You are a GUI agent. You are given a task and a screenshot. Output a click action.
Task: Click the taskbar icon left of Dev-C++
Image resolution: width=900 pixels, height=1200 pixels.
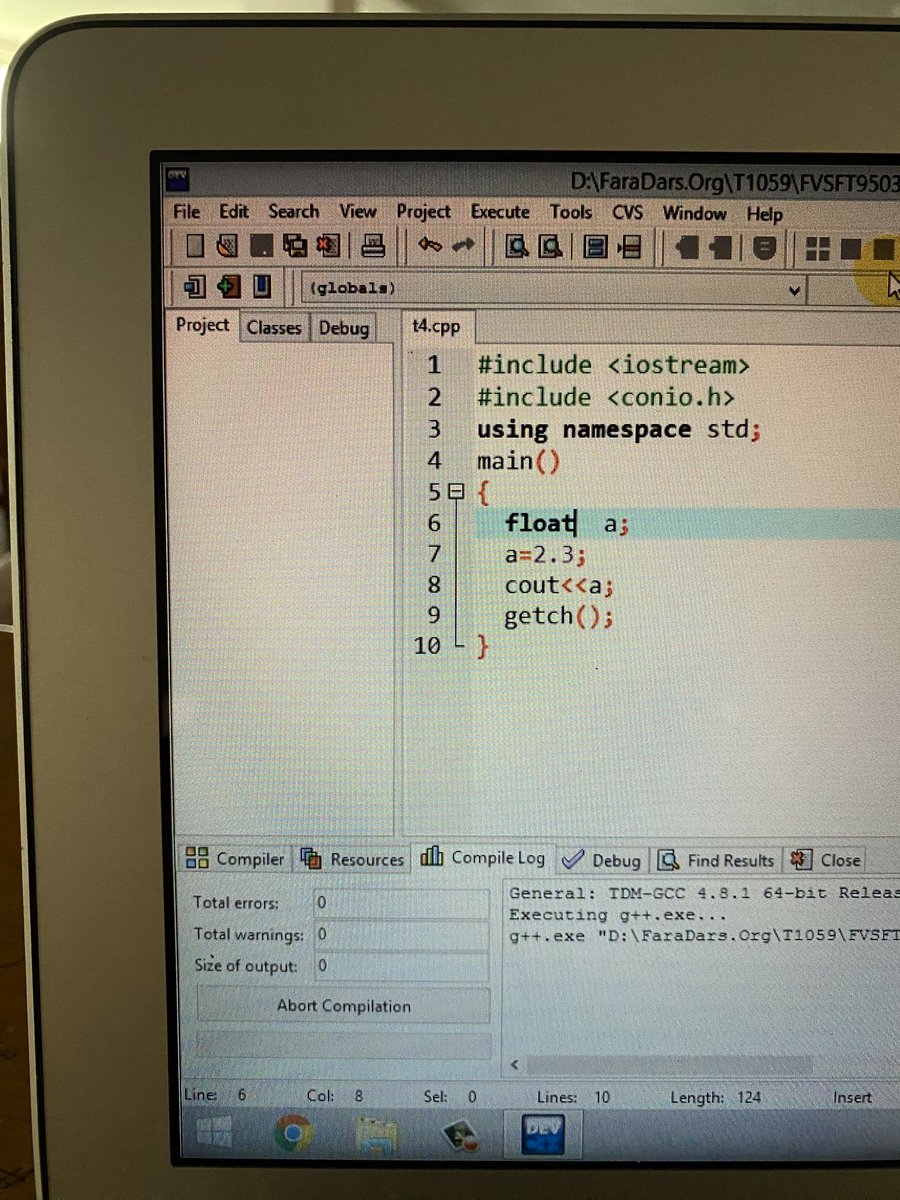click(x=461, y=1136)
